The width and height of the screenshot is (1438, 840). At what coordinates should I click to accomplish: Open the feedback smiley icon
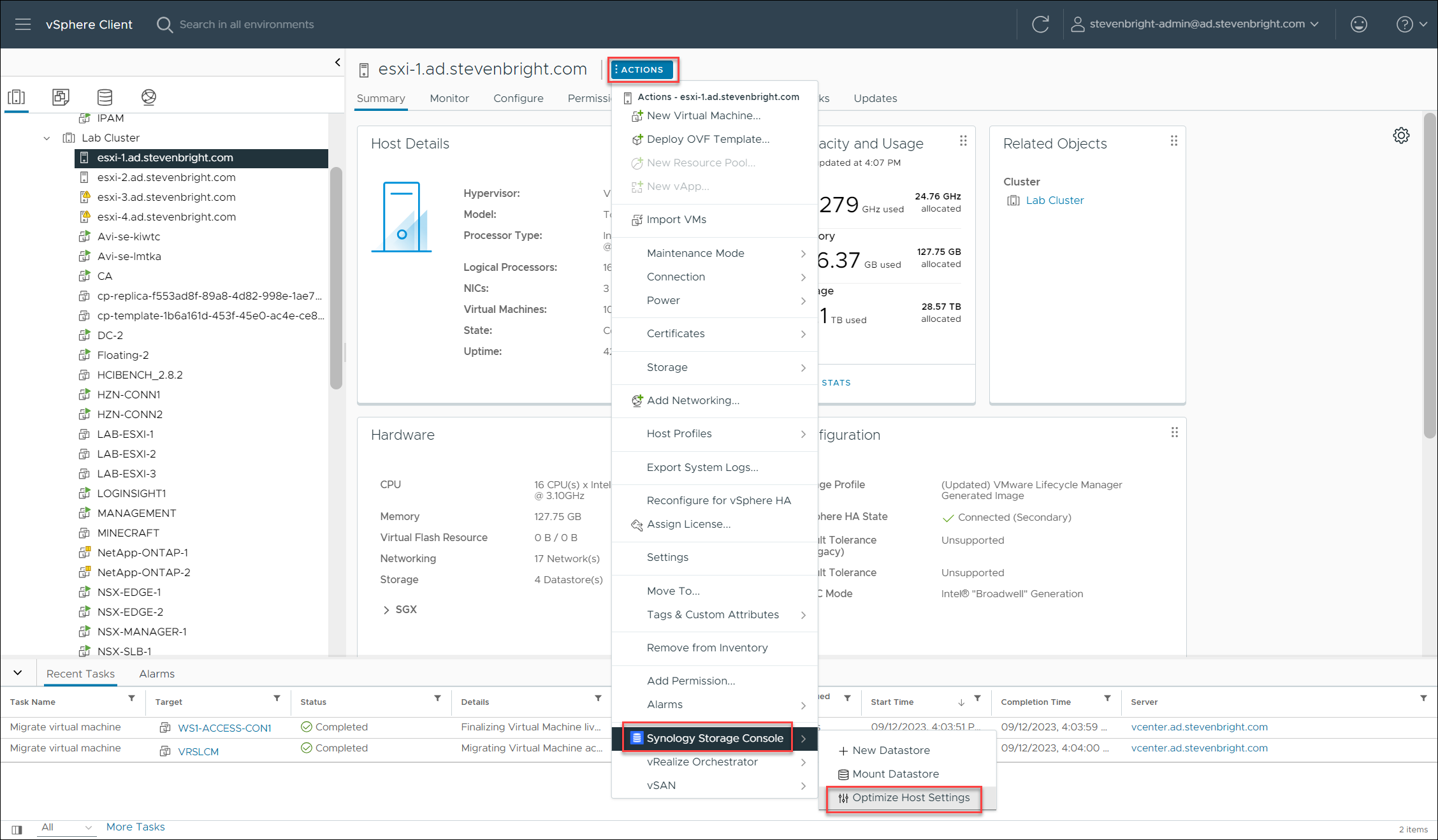(1358, 24)
